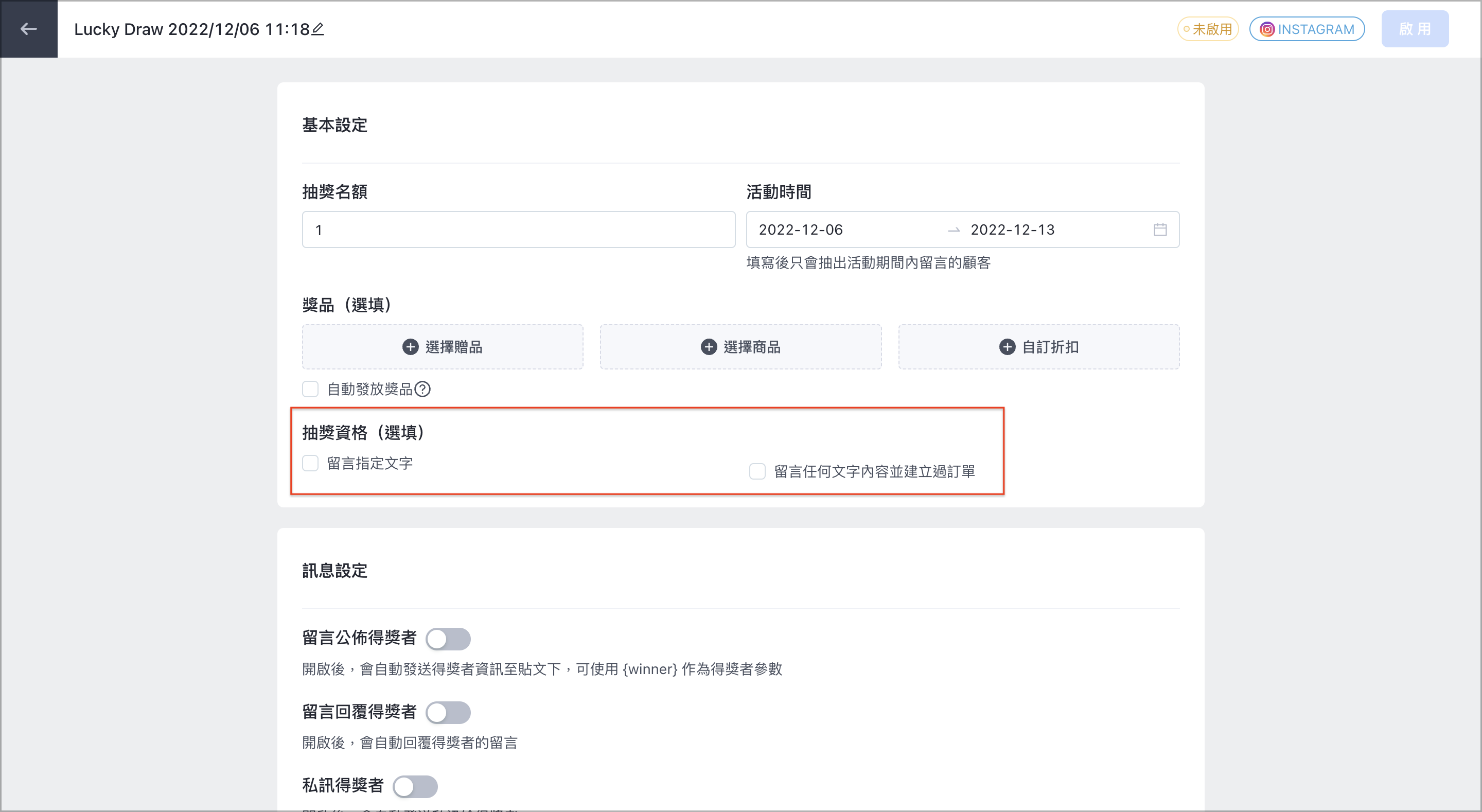
Task: Select the end date 2022-12-13
Action: [1013, 230]
